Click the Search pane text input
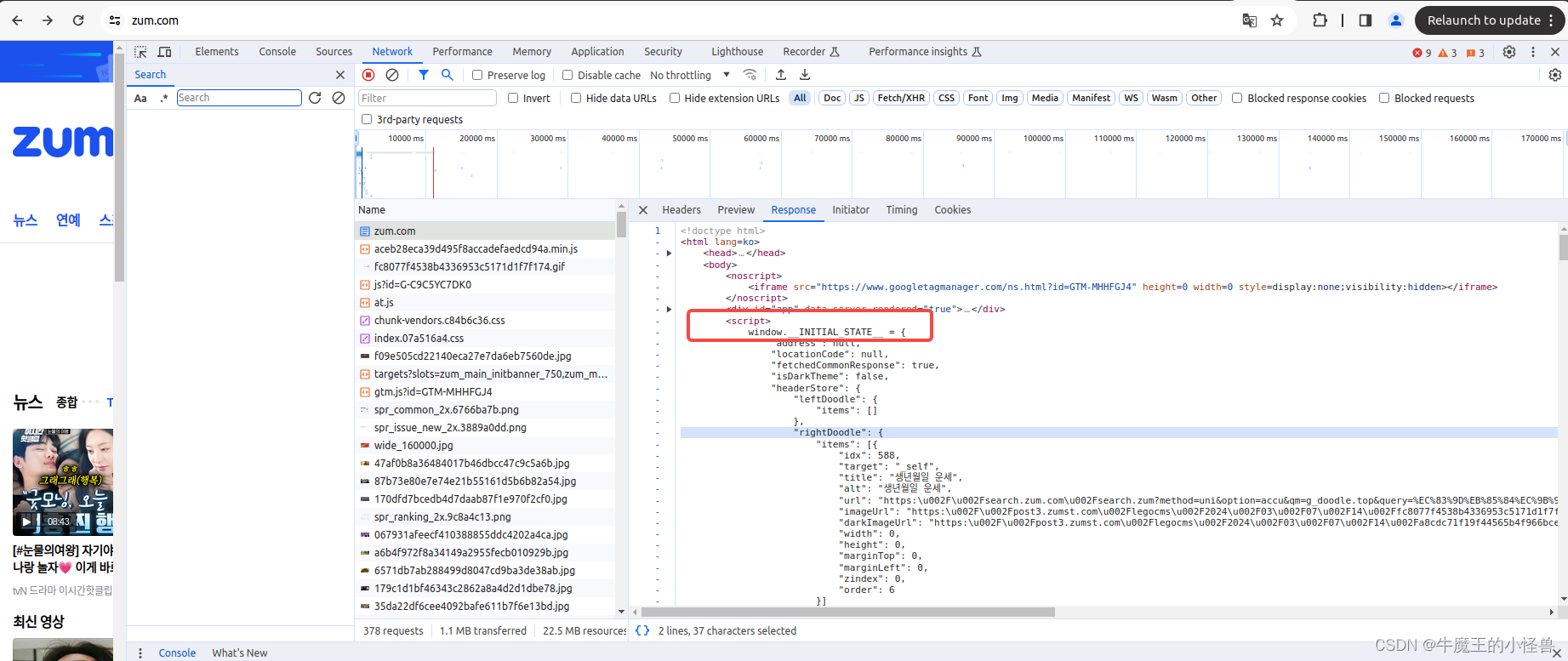The image size is (1568, 661). pos(239,98)
